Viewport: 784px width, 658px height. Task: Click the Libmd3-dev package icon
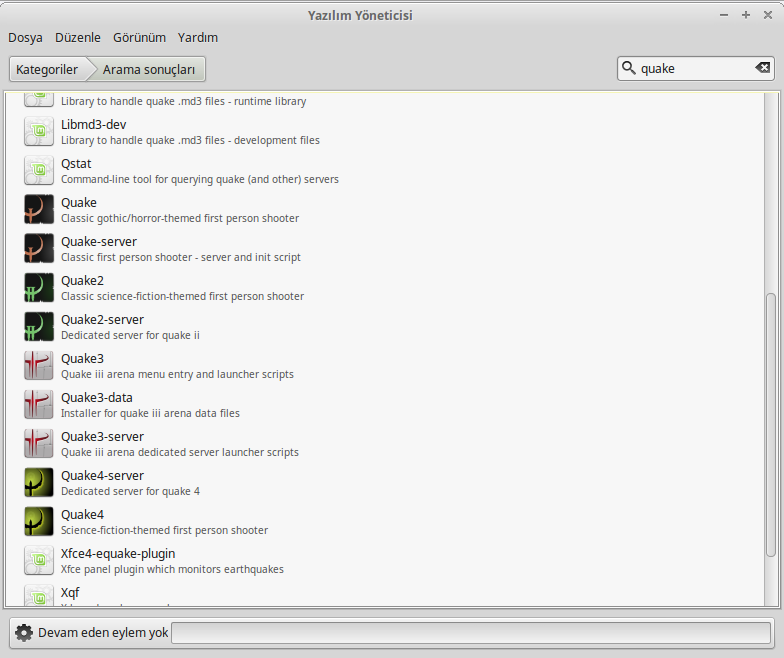(38, 132)
